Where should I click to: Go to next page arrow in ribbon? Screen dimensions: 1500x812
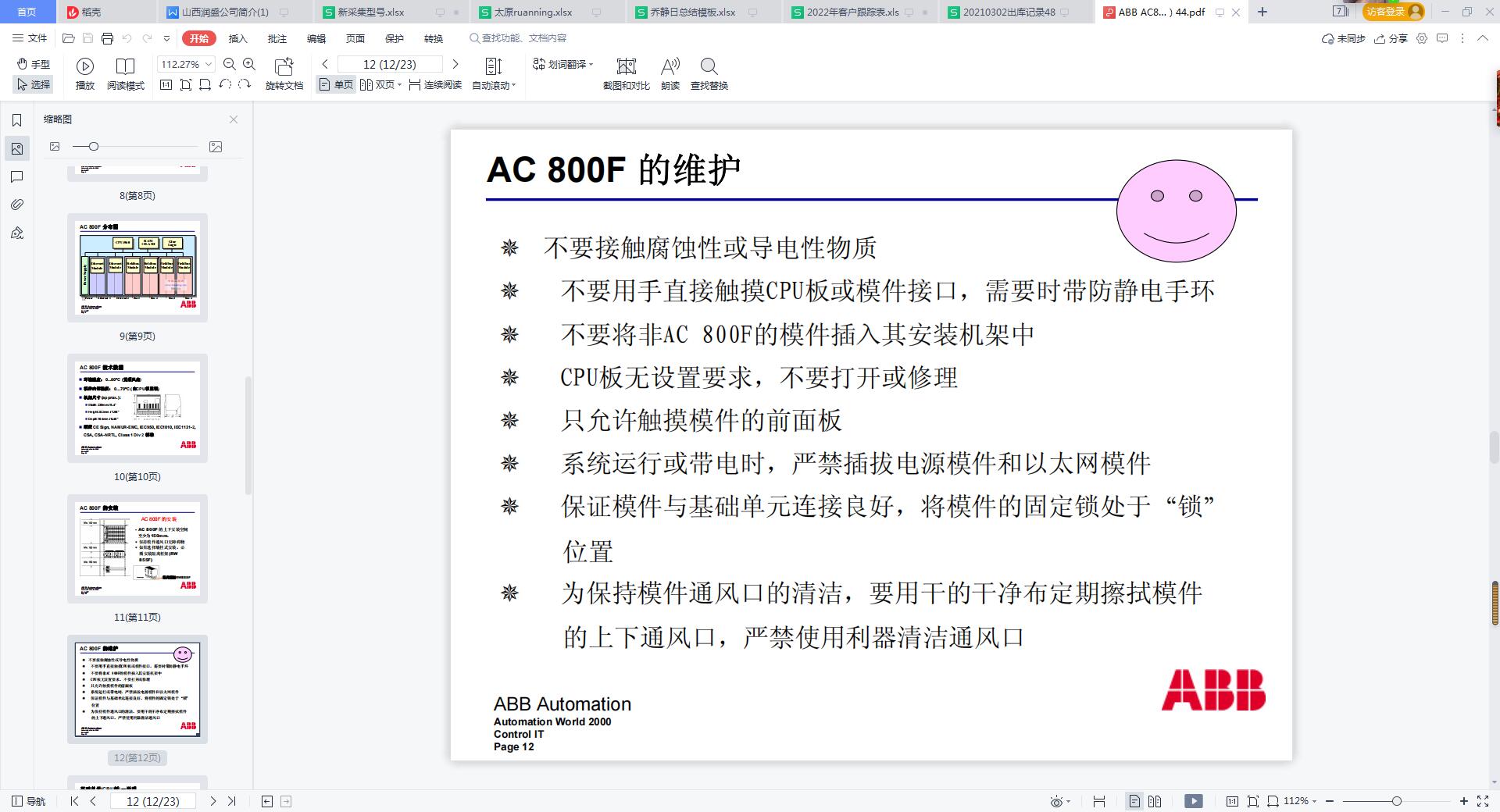[455, 64]
